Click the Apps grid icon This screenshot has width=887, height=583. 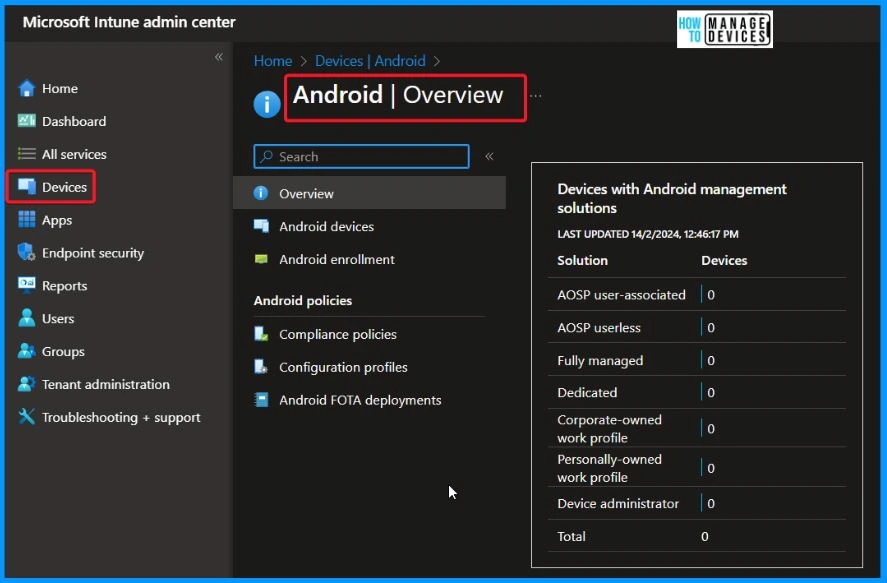(x=27, y=219)
